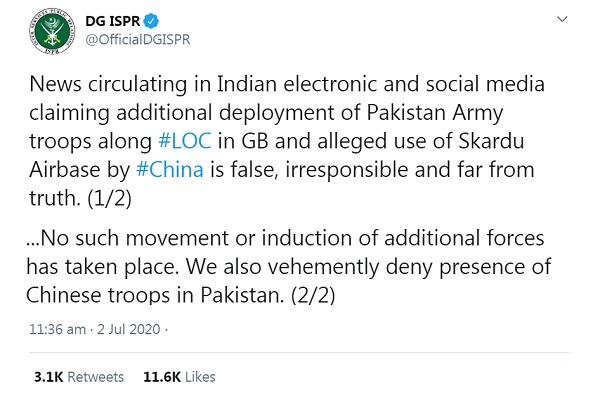Click the second tweet part about Chinese troops

289,266
